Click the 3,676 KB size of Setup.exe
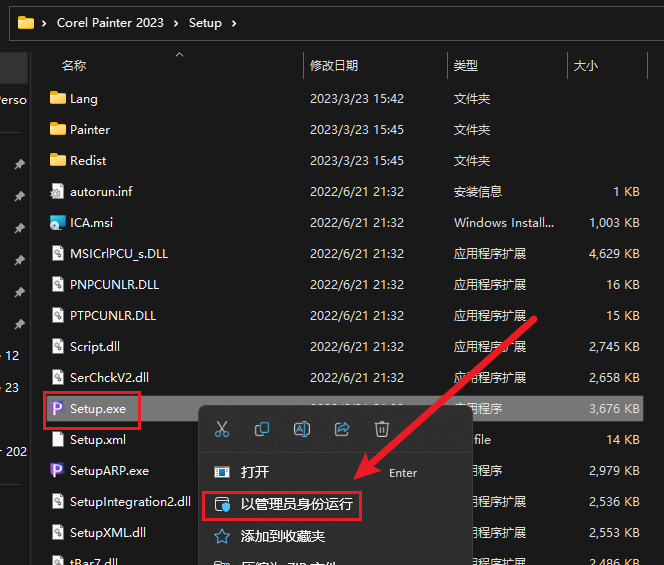The height and width of the screenshot is (565, 664). (x=614, y=409)
